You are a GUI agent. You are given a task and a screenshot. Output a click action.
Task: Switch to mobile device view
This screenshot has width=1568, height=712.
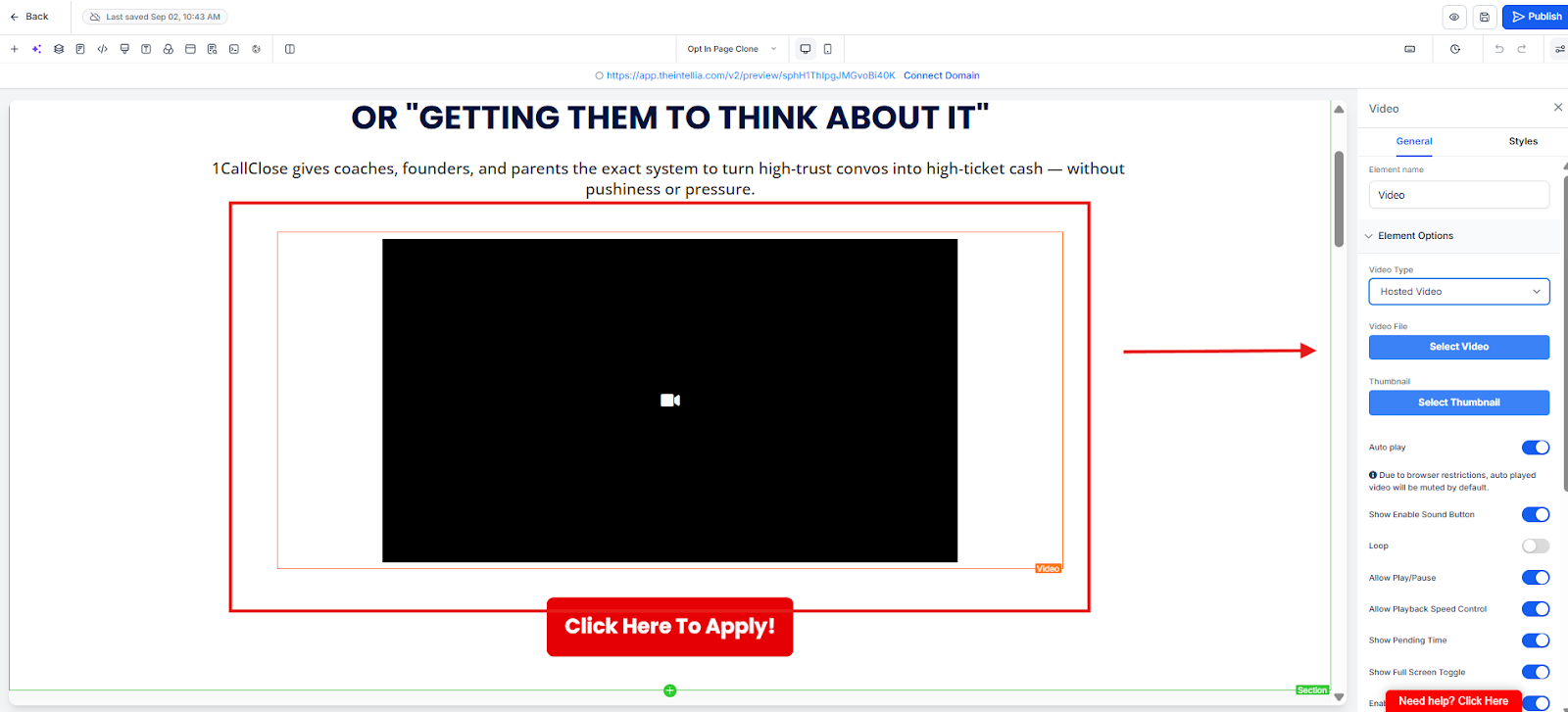828,49
